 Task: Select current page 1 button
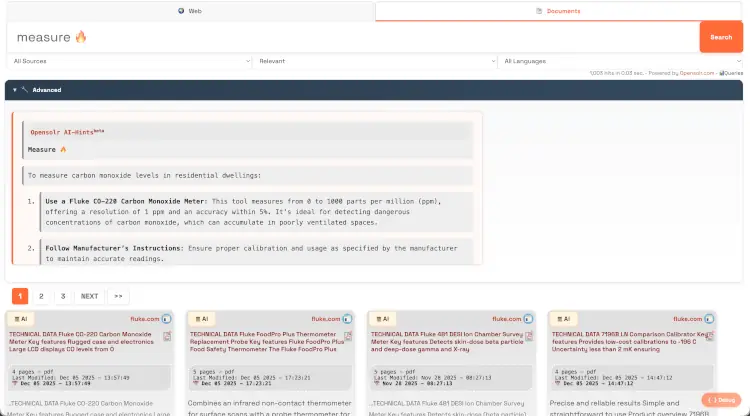click(20, 296)
